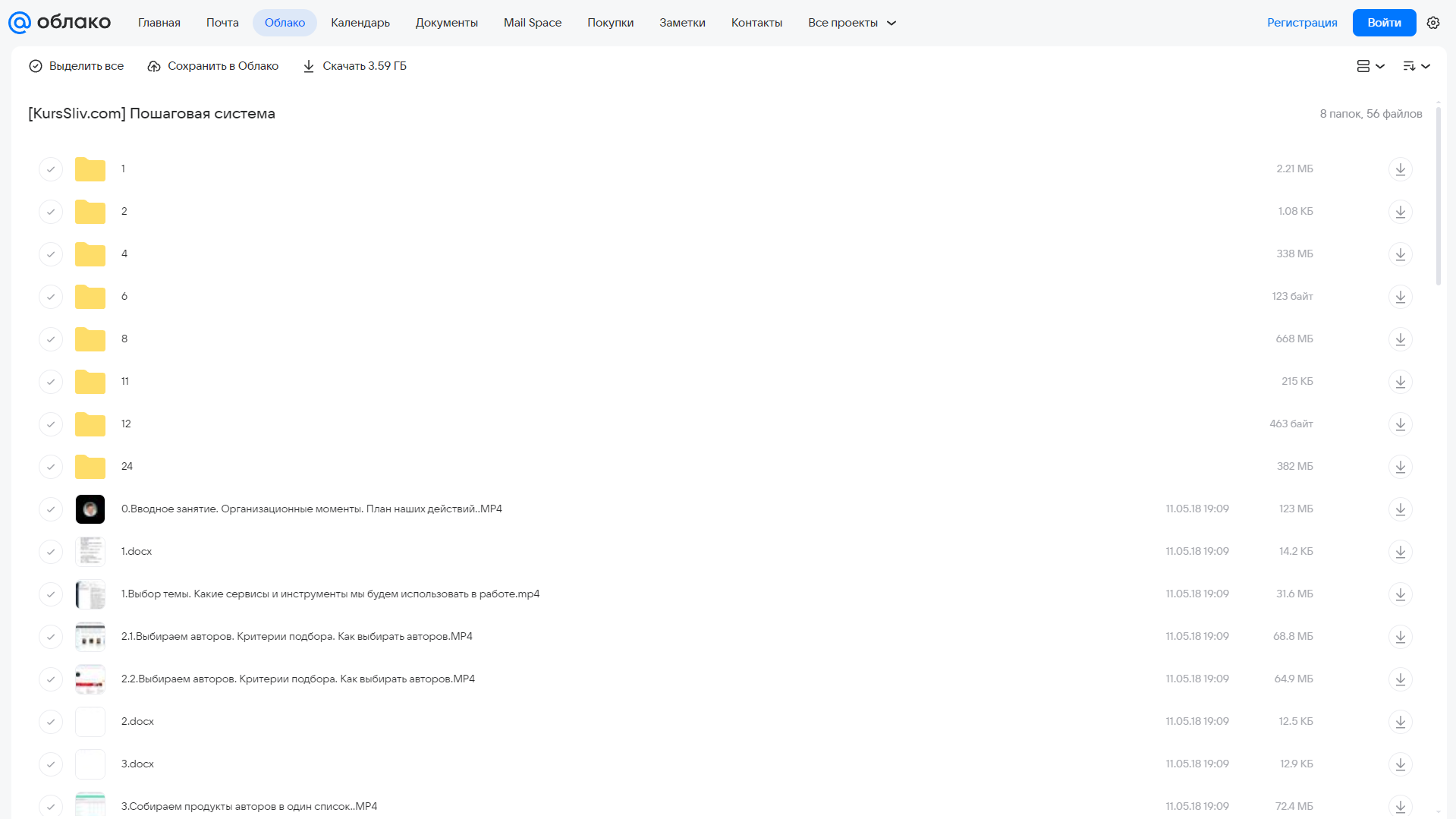This screenshot has height=819, width=1456.
Task: Select the checkbox beside 3.docx
Action: pos(51,764)
